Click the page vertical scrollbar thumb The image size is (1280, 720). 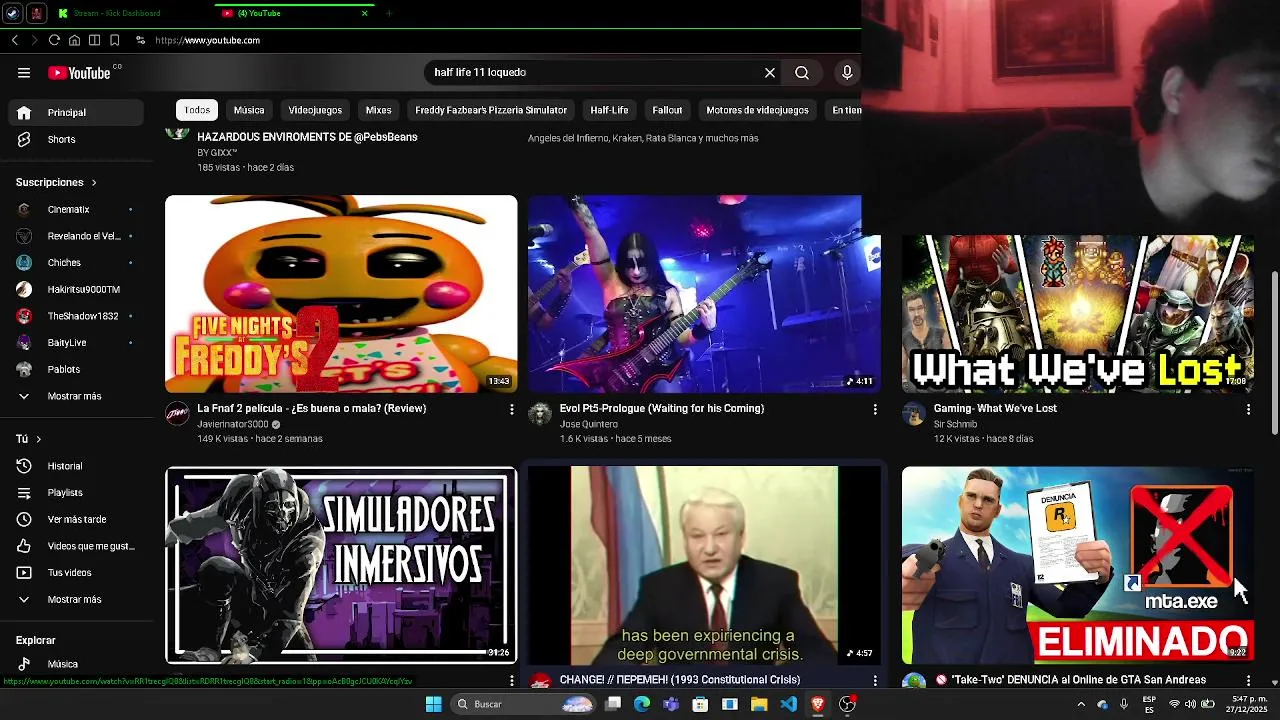click(1274, 353)
